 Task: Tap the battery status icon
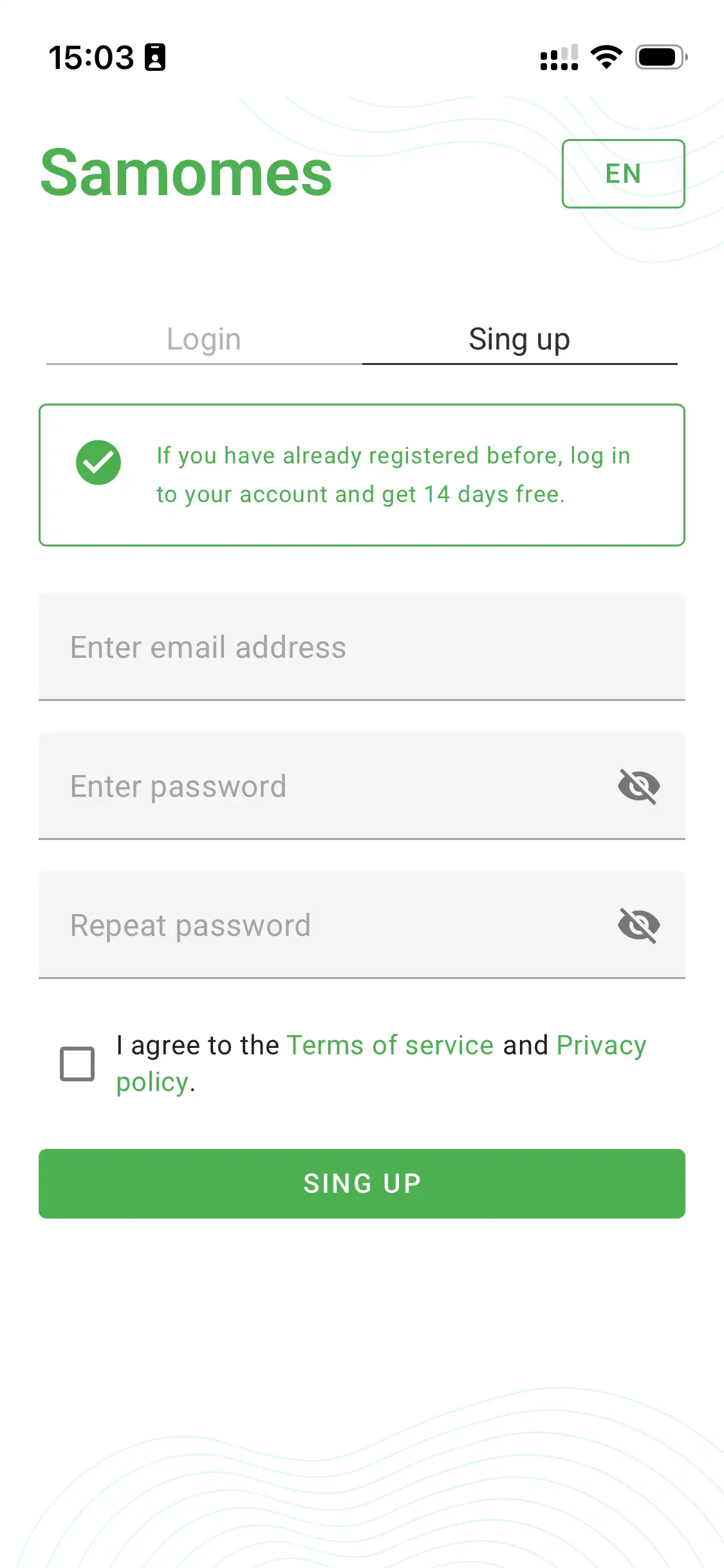[x=661, y=57]
